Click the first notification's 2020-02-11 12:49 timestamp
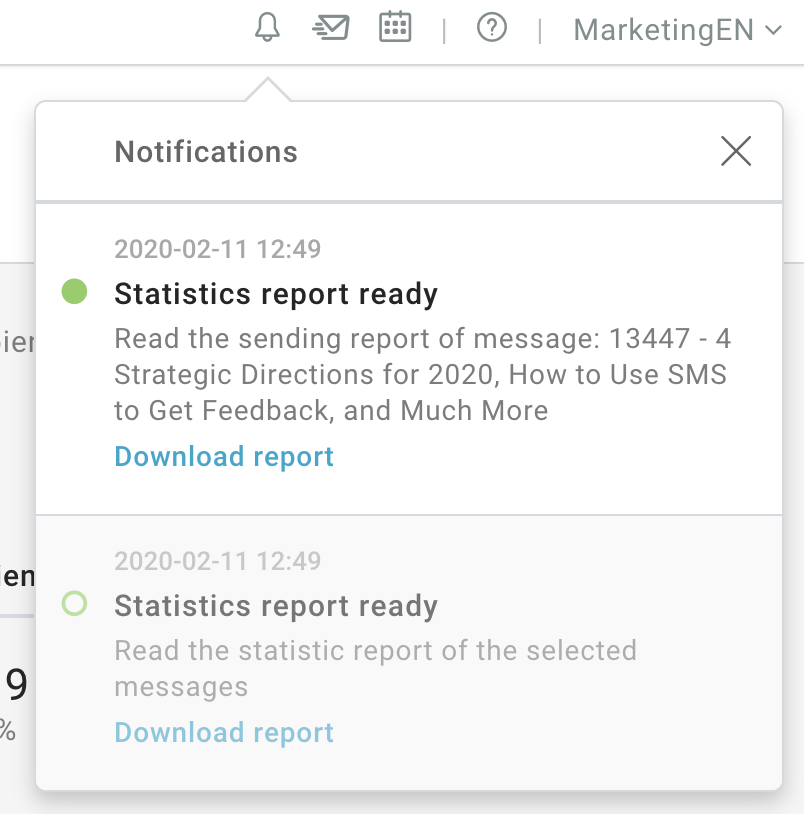This screenshot has width=804, height=814. click(x=218, y=249)
